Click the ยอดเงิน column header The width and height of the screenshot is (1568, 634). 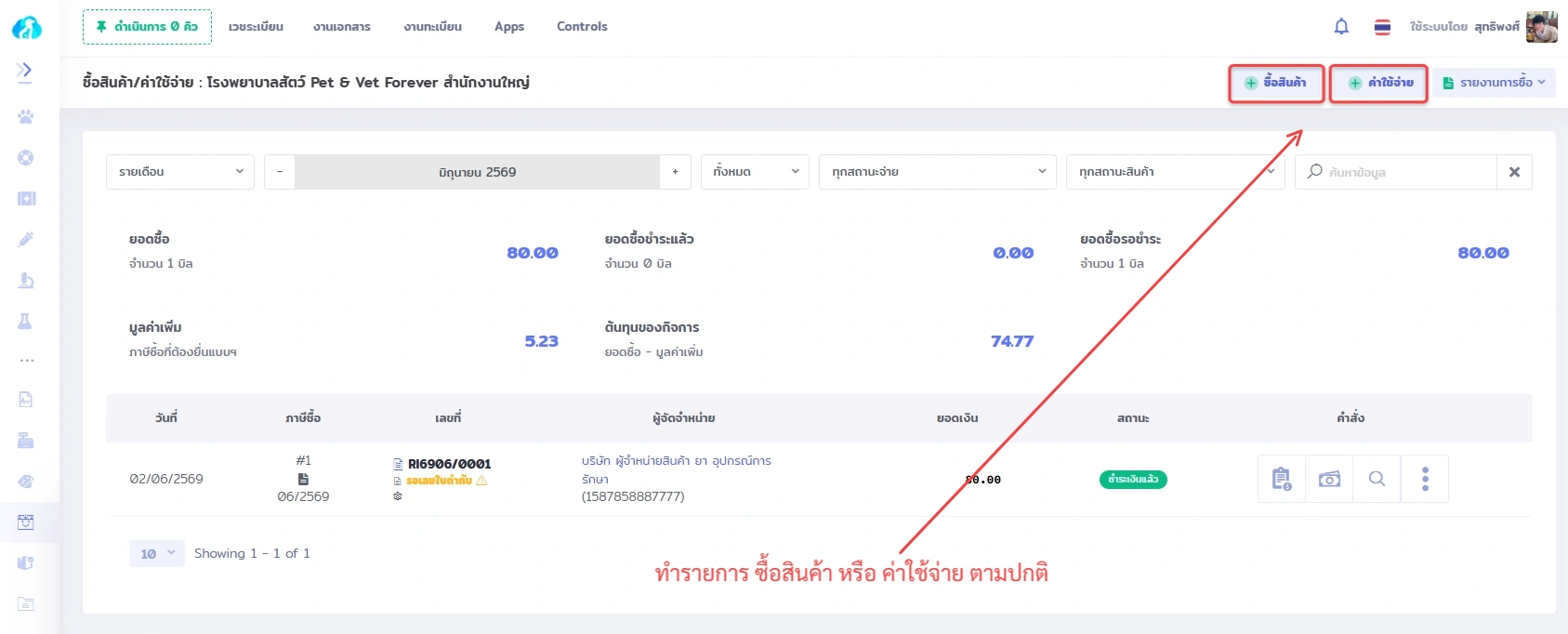click(957, 418)
